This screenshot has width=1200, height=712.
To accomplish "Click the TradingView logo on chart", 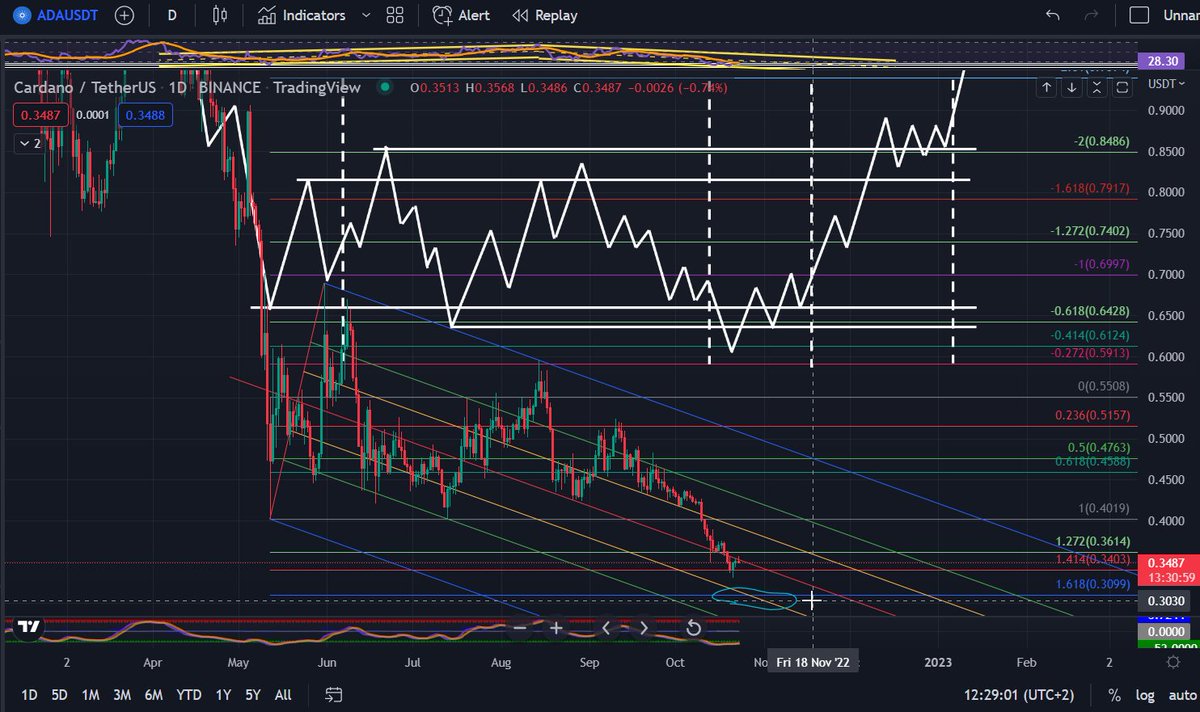I will (29, 628).
